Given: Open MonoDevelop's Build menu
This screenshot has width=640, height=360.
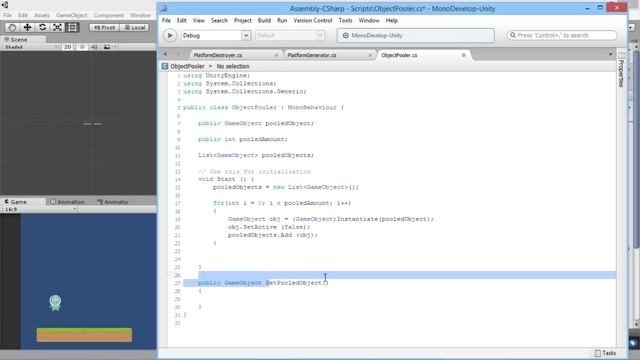Looking at the screenshot, I should (264, 20).
